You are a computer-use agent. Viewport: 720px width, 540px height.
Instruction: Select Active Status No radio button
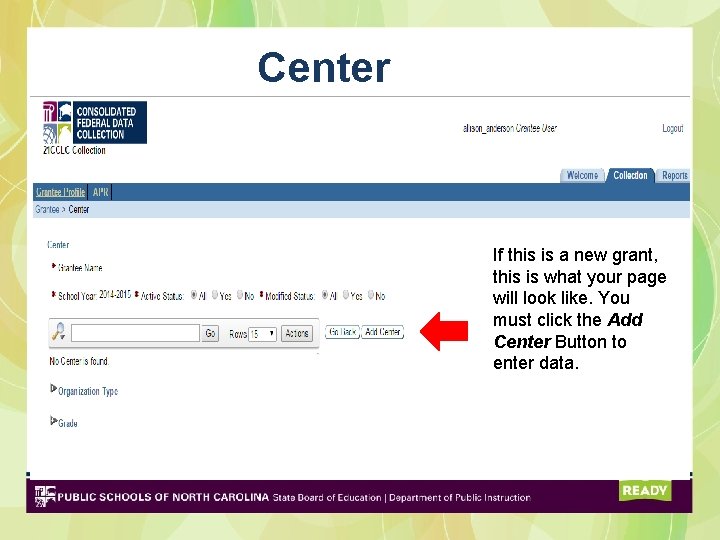click(240, 295)
